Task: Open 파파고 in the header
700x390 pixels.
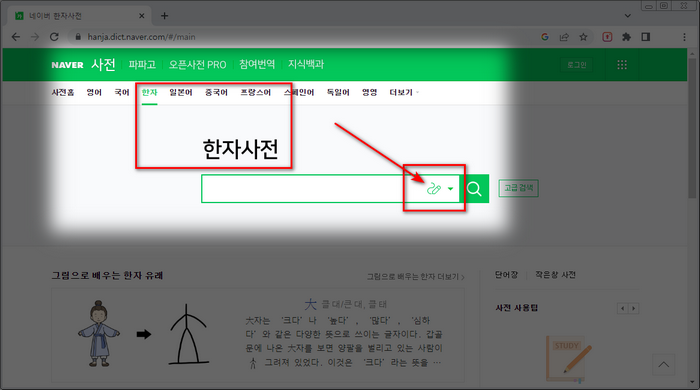Action: click(142, 65)
